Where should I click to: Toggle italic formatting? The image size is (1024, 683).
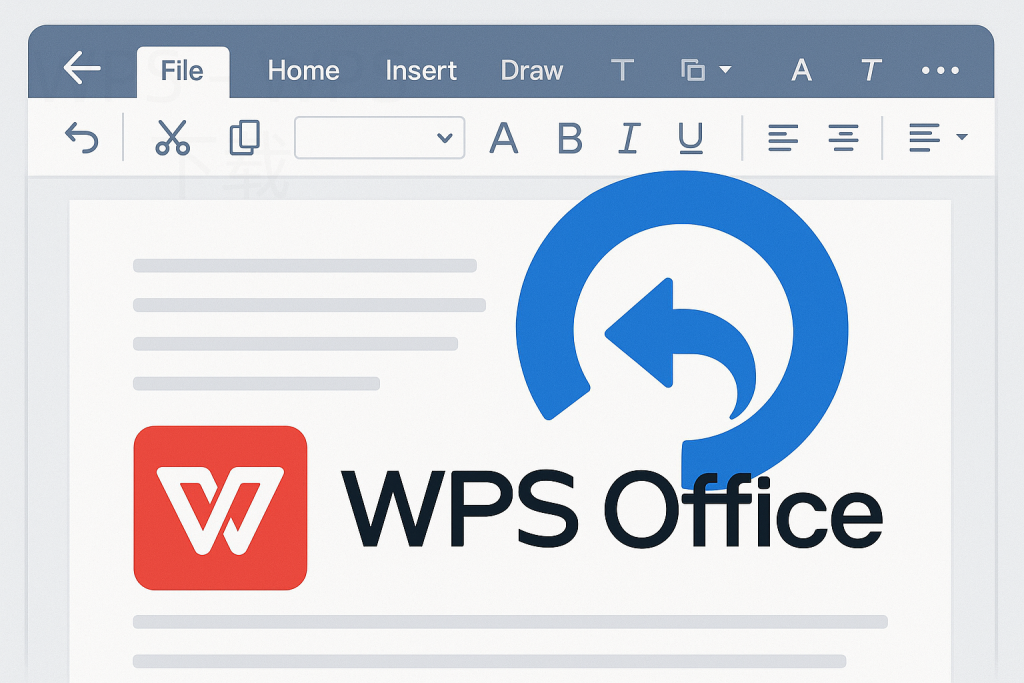coord(628,139)
